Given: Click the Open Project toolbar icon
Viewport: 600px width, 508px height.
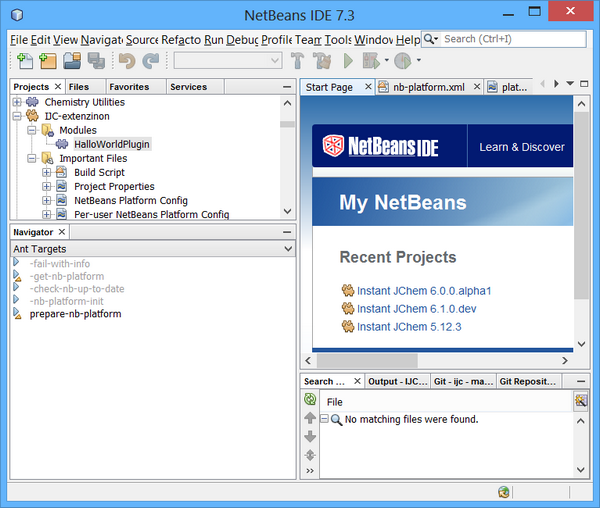Looking at the screenshot, I should point(72,61).
